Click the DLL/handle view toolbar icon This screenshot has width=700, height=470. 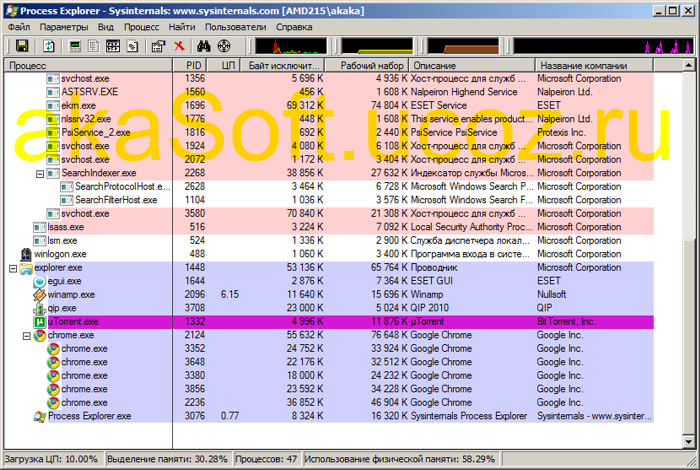pos(133,46)
